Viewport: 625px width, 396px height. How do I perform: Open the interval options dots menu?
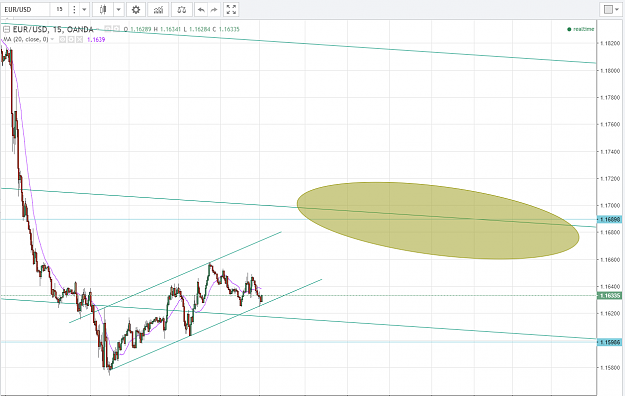(x=74, y=10)
